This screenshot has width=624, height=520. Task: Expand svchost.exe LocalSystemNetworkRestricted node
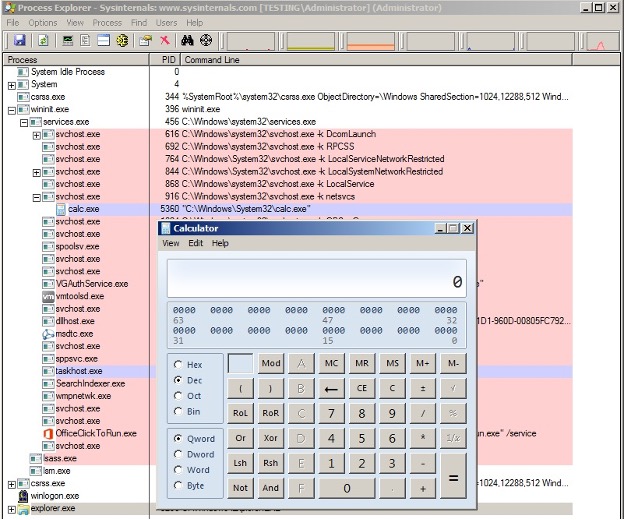(36, 173)
